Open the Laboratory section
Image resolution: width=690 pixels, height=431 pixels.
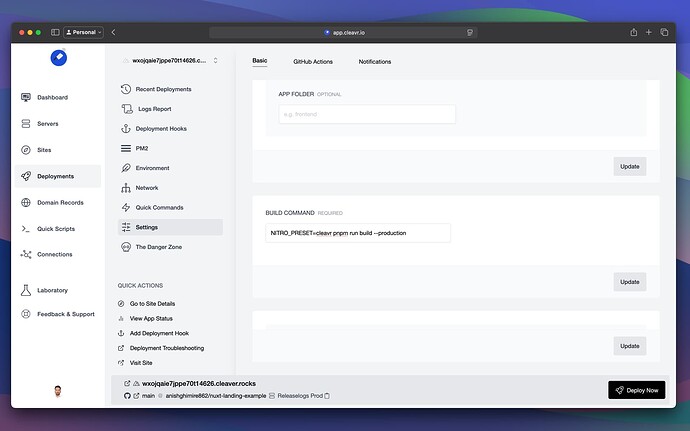(x=53, y=290)
